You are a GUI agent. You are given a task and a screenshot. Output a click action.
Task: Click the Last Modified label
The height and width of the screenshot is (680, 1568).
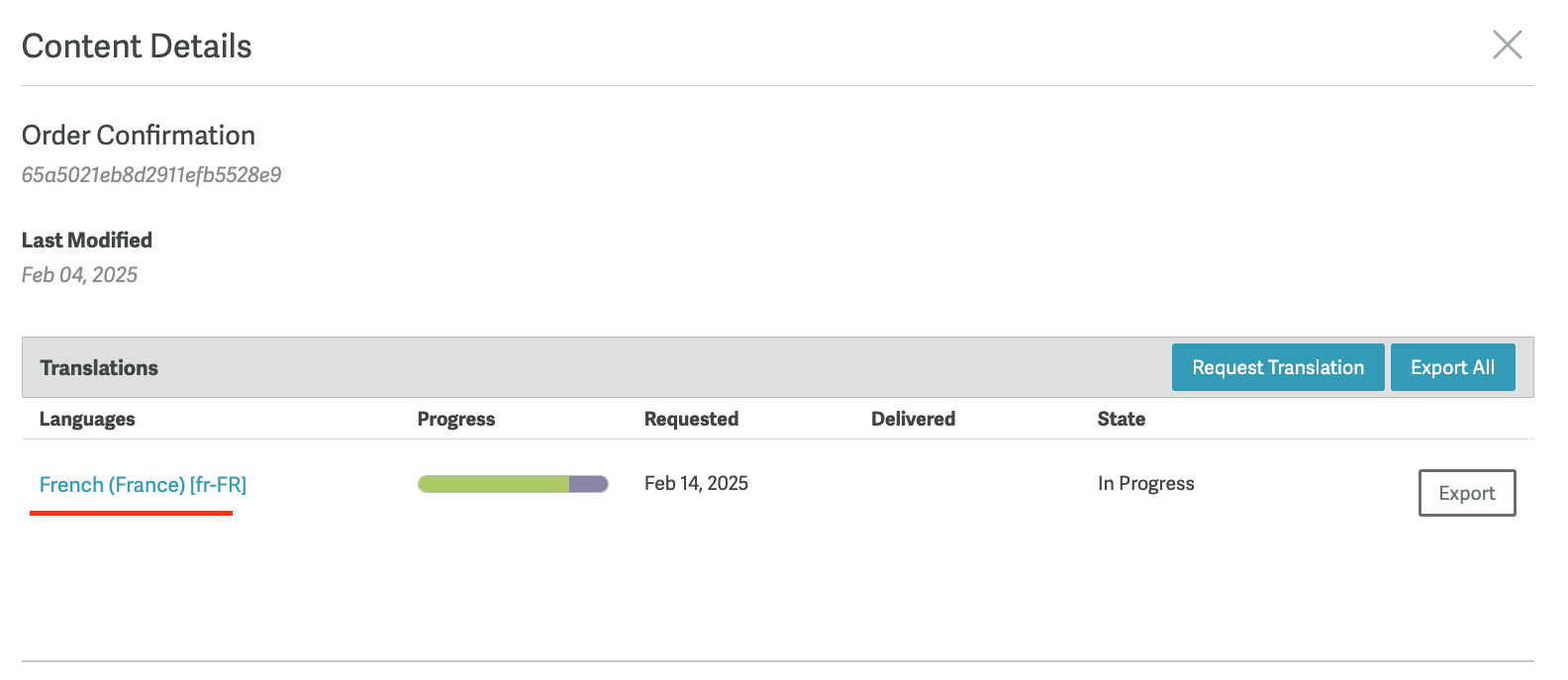tap(87, 241)
